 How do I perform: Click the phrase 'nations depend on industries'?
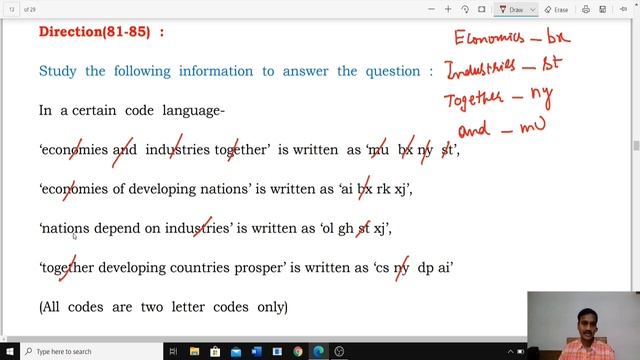[x=136, y=228]
